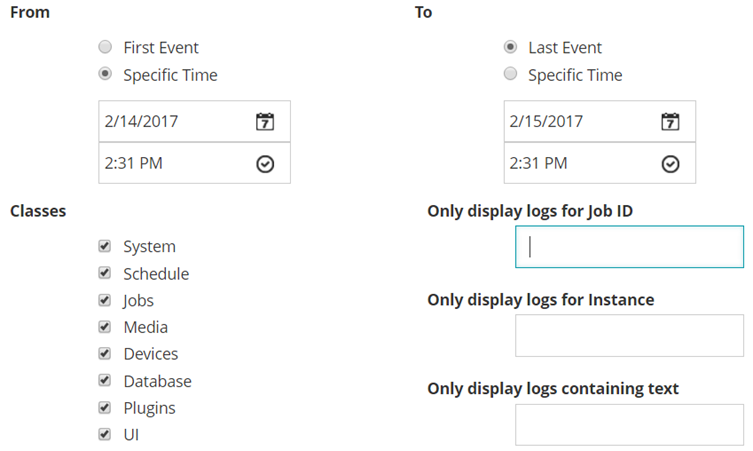Open the To time clock picker
Screen dimensions: 753x451
point(671,164)
